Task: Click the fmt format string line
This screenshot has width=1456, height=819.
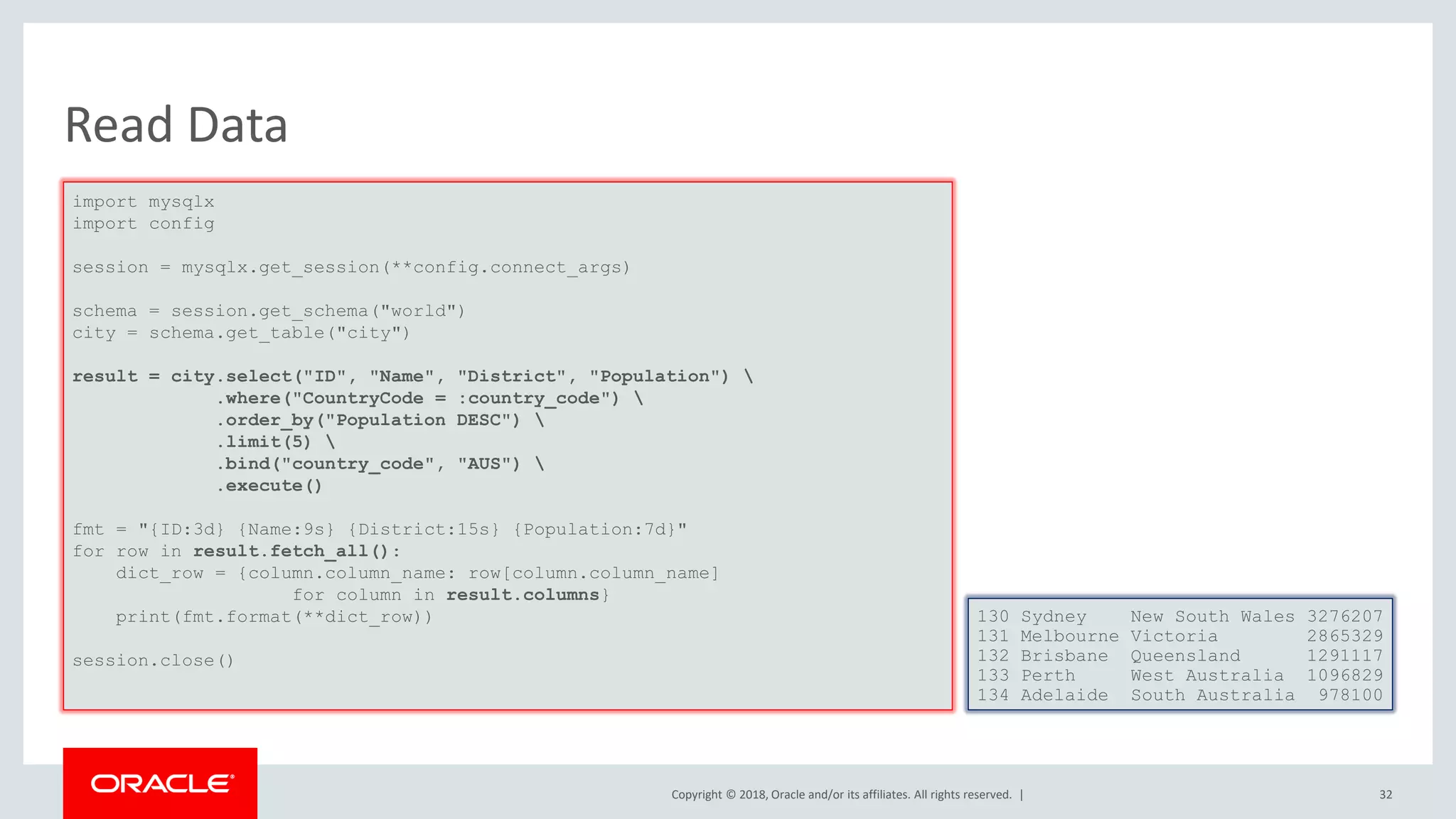Action: pos(380,530)
